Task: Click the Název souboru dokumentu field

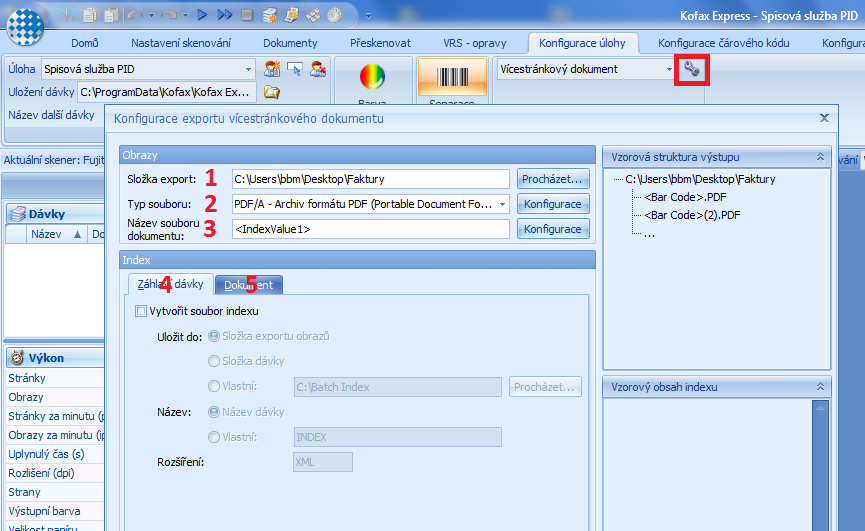Action: pyautogui.click(x=371, y=229)
